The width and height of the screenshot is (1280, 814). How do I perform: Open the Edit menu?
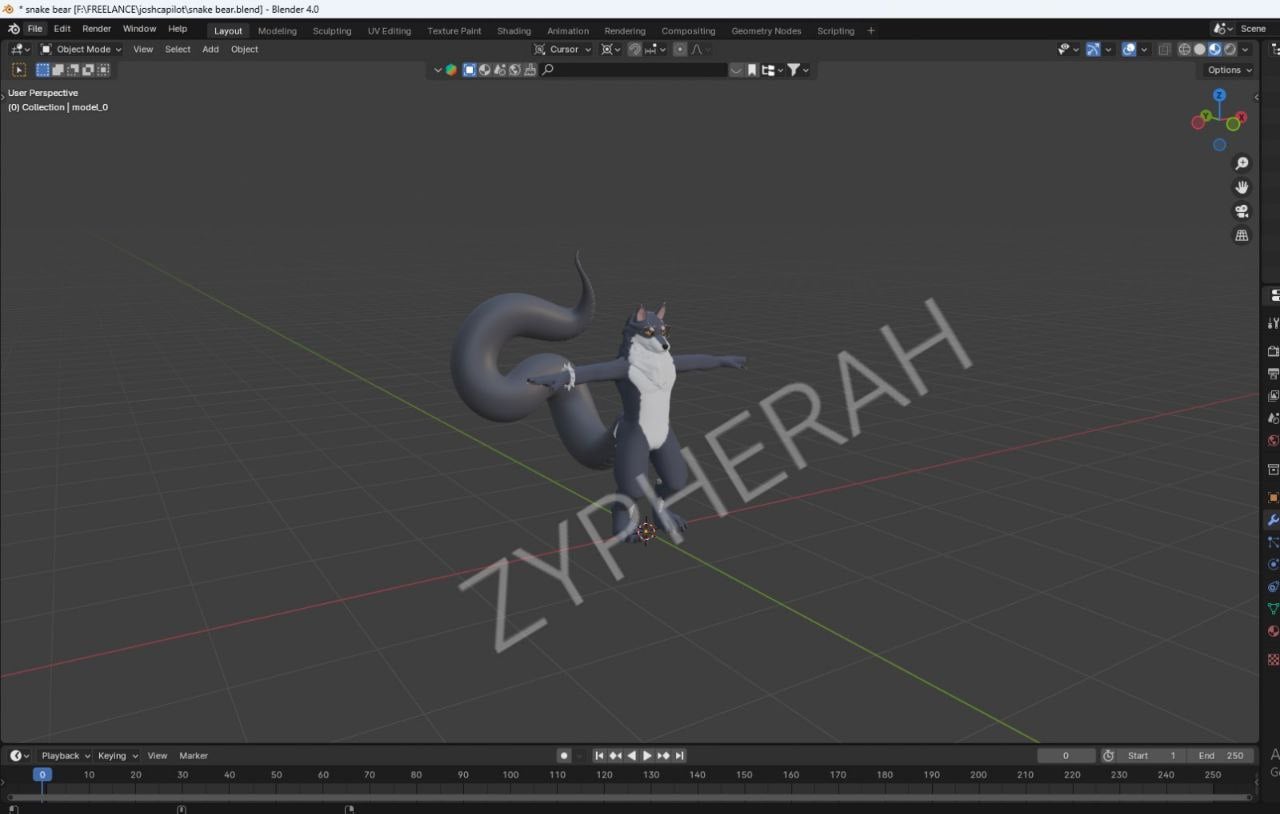62,29
